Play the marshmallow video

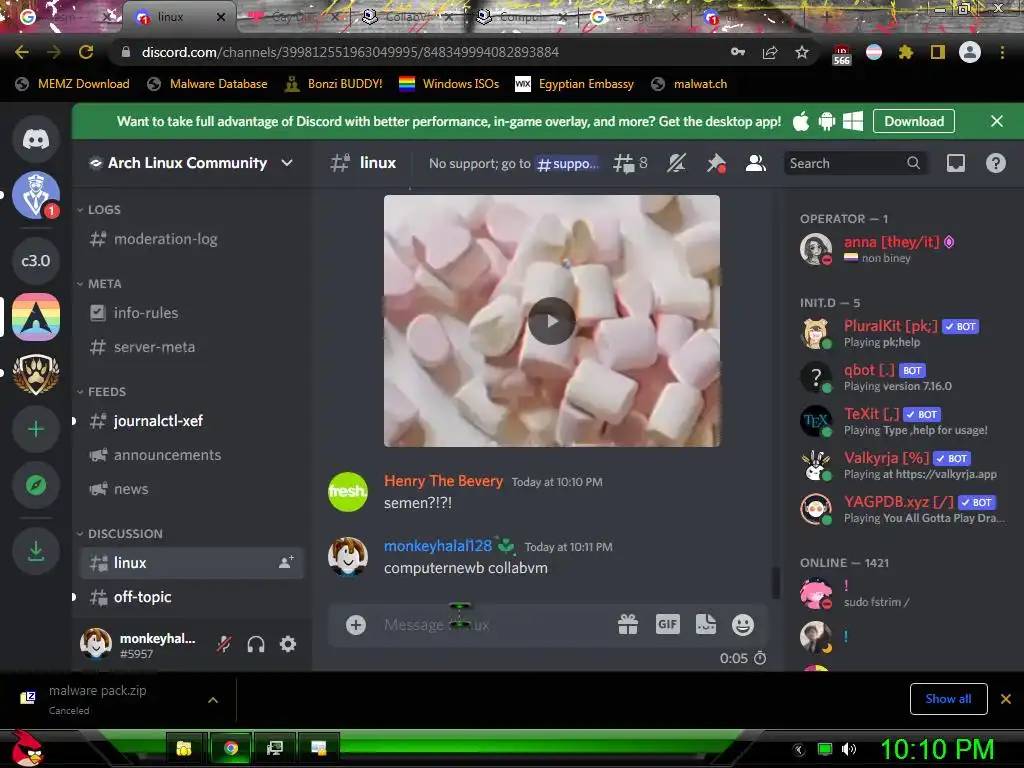552,321
